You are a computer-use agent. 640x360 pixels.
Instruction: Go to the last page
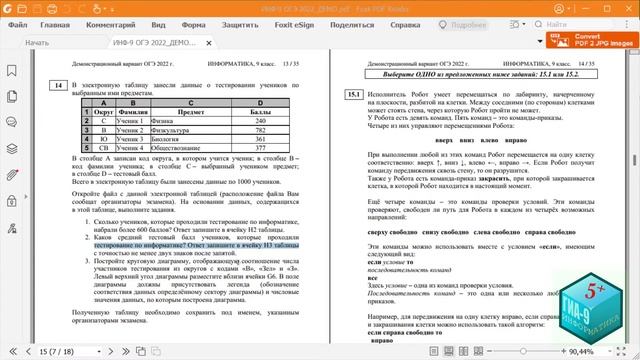(x=126, y=351)
